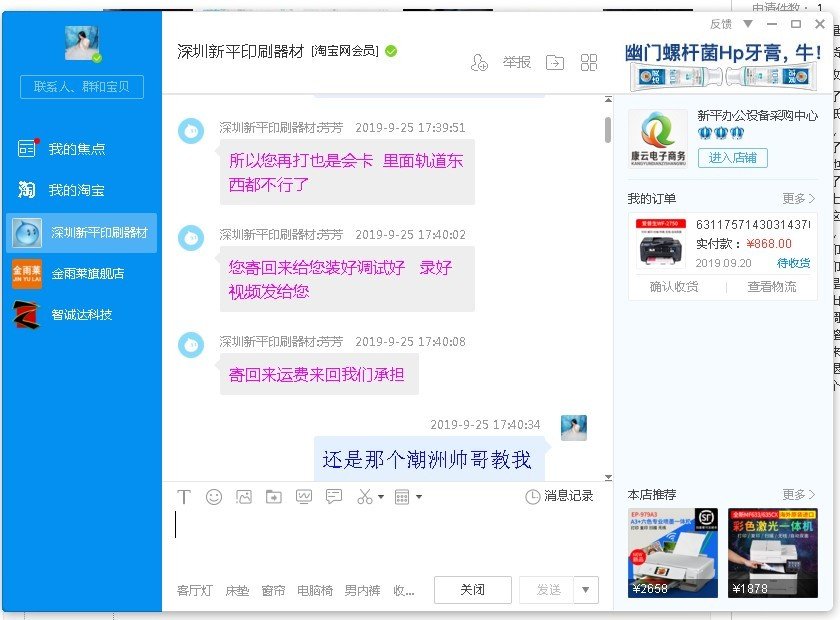
Task: Click the picture icon to send an image
Action: (x=245, y=496)
